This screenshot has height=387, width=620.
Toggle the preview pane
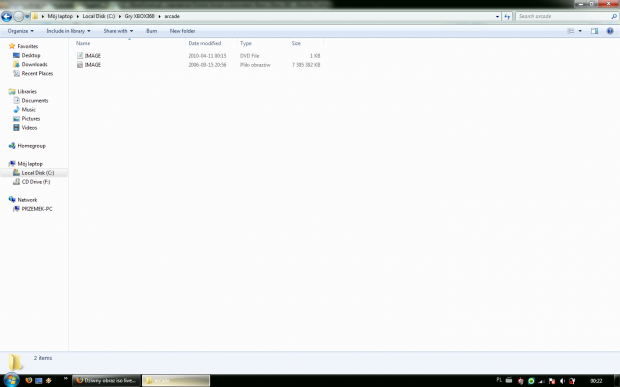(x=594, y=31)
